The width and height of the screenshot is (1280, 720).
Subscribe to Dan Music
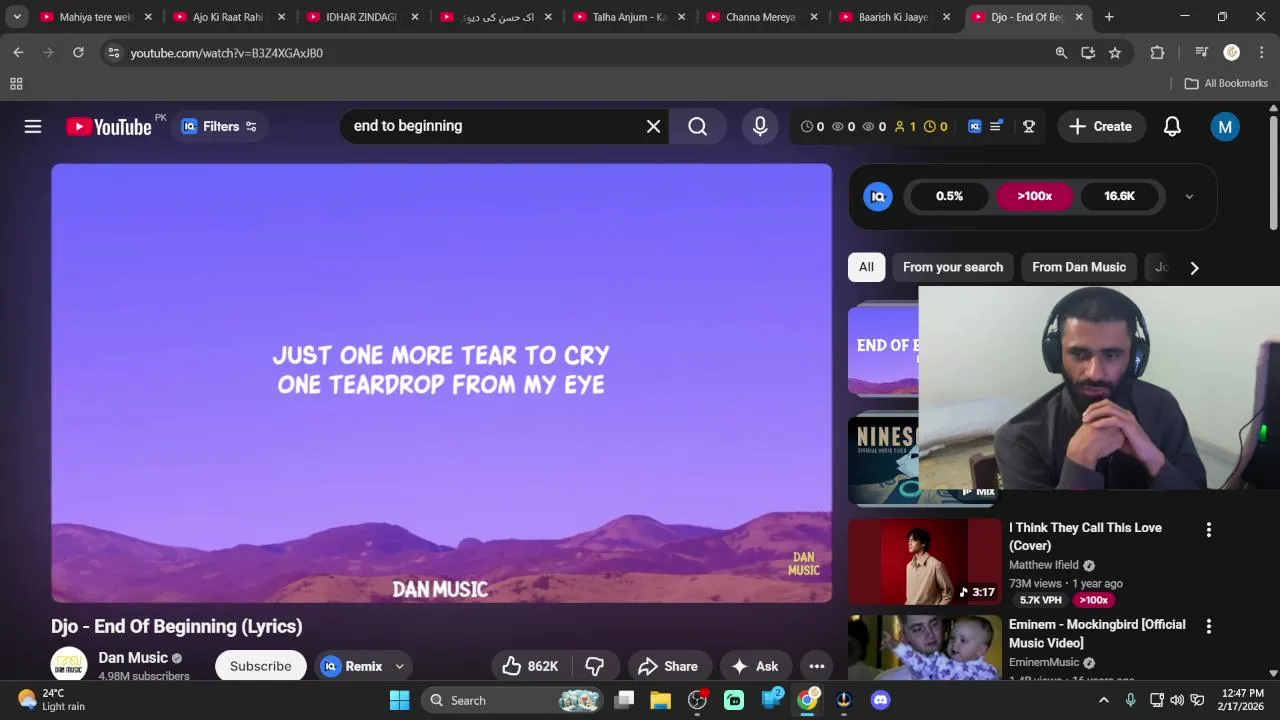(260, 666)
